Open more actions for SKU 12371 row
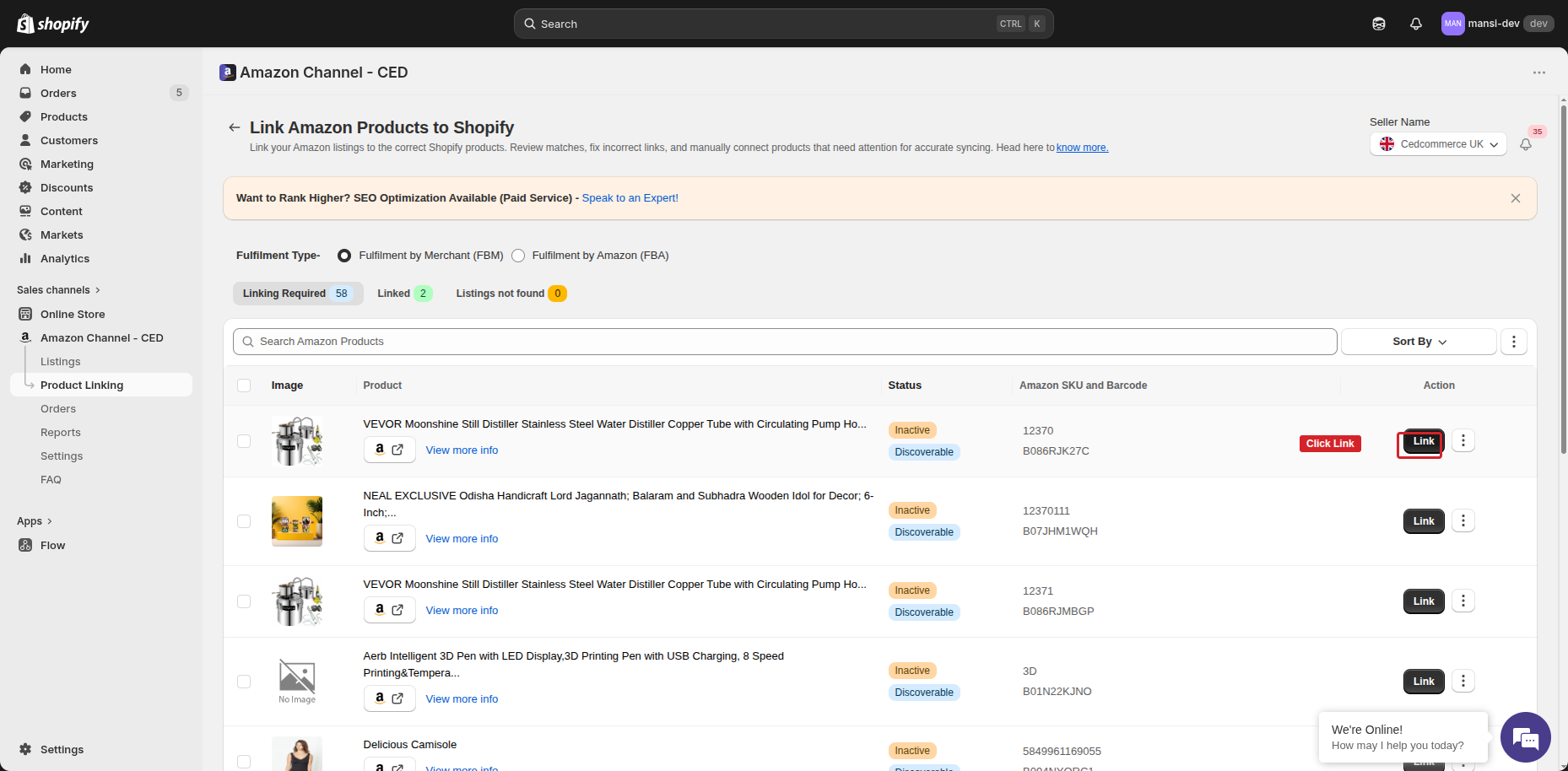This screenshot has height=771, width=1568. (x=1463, y=601)
